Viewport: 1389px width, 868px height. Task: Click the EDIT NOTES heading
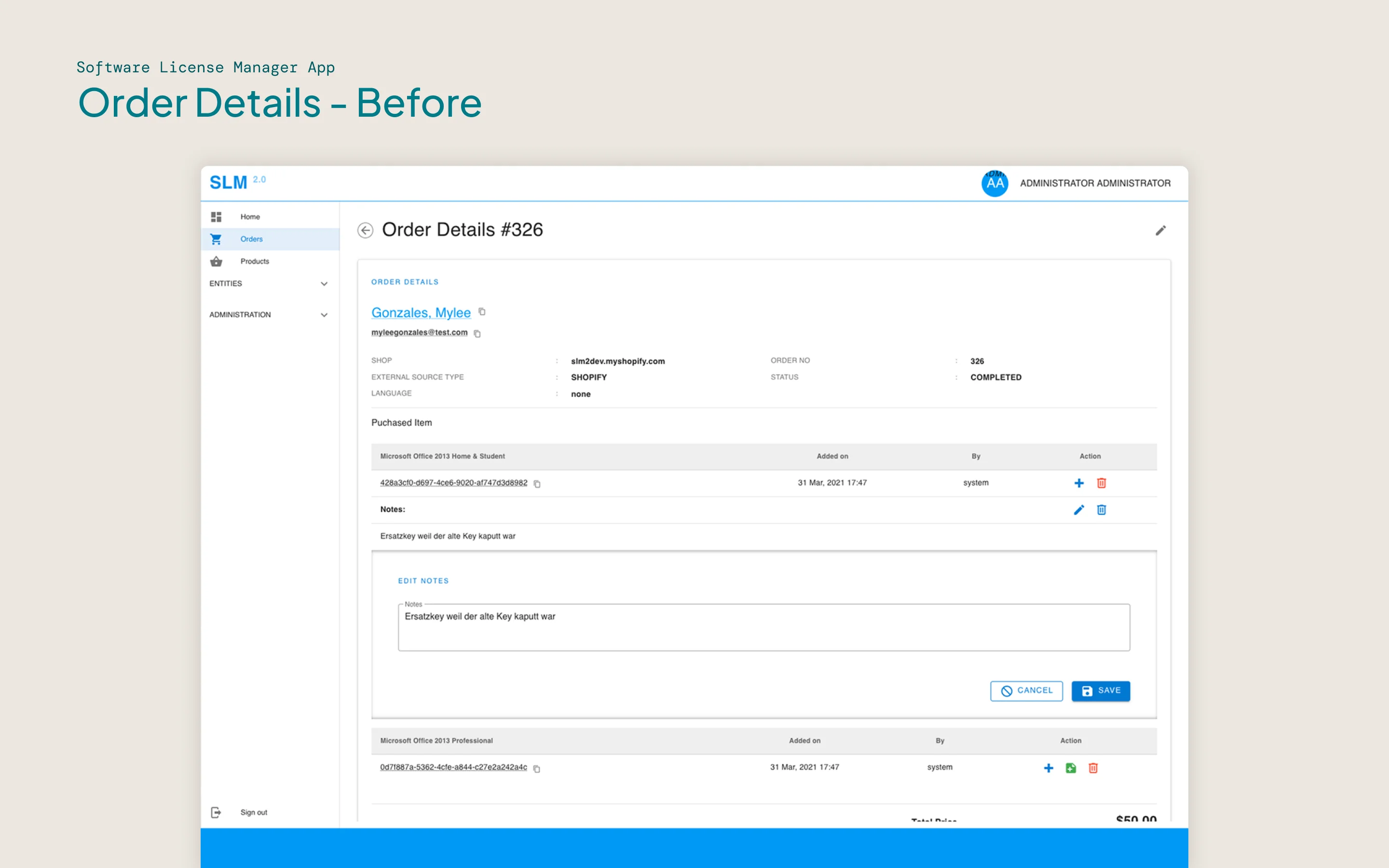(423, 581)
